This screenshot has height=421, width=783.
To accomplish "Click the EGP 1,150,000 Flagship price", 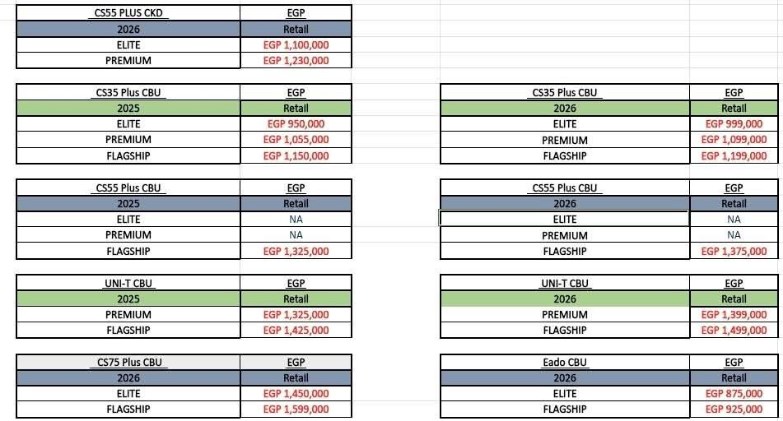I will click(x=295, y=155).
